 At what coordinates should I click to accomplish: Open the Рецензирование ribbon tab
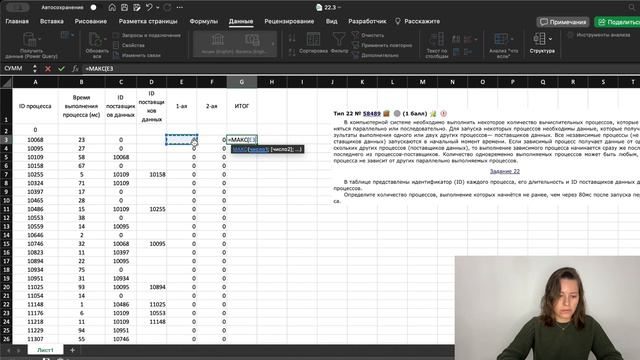pyautogui.click(x=289, y=21)
